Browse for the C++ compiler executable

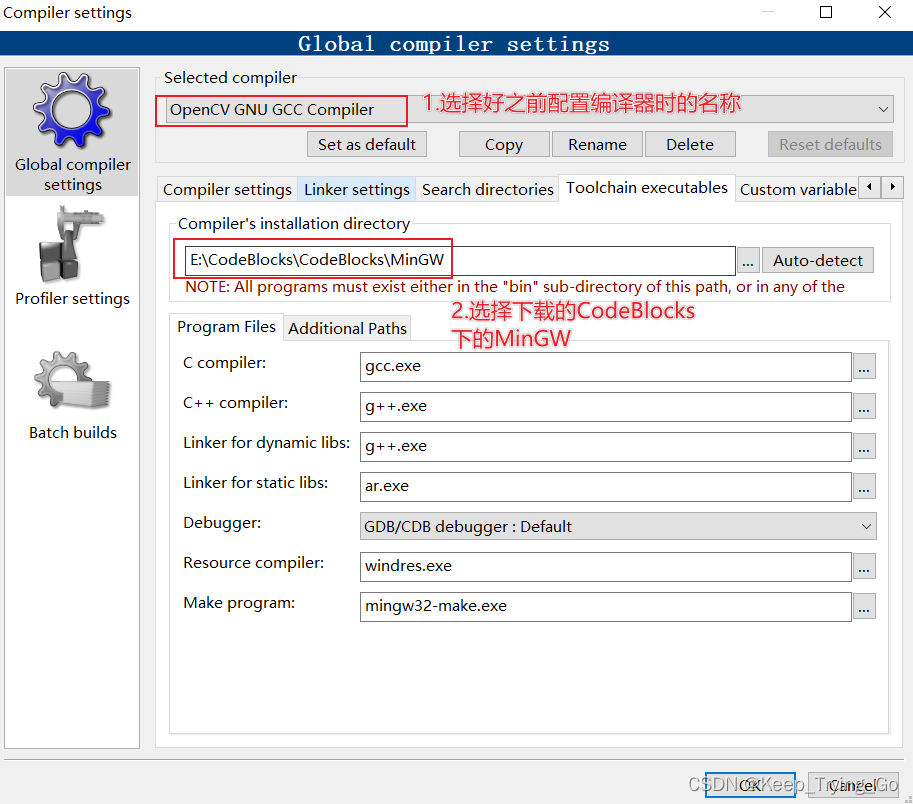pos(863,407)
